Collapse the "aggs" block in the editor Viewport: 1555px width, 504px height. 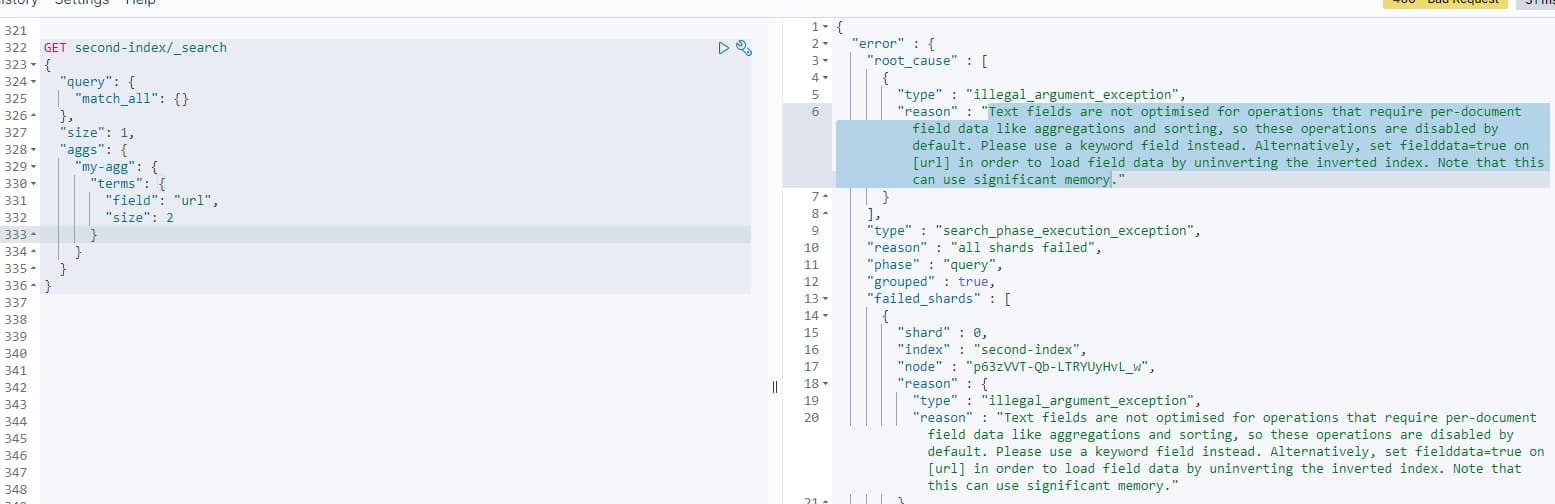point(35,150)
